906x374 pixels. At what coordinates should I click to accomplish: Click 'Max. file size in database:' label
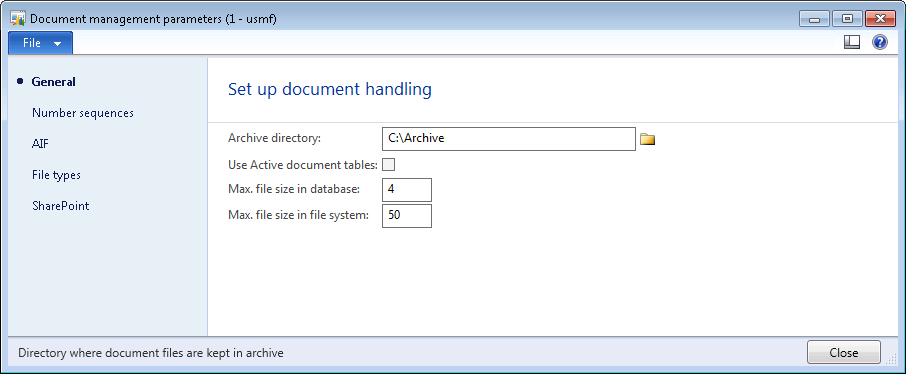click(294, 189)
